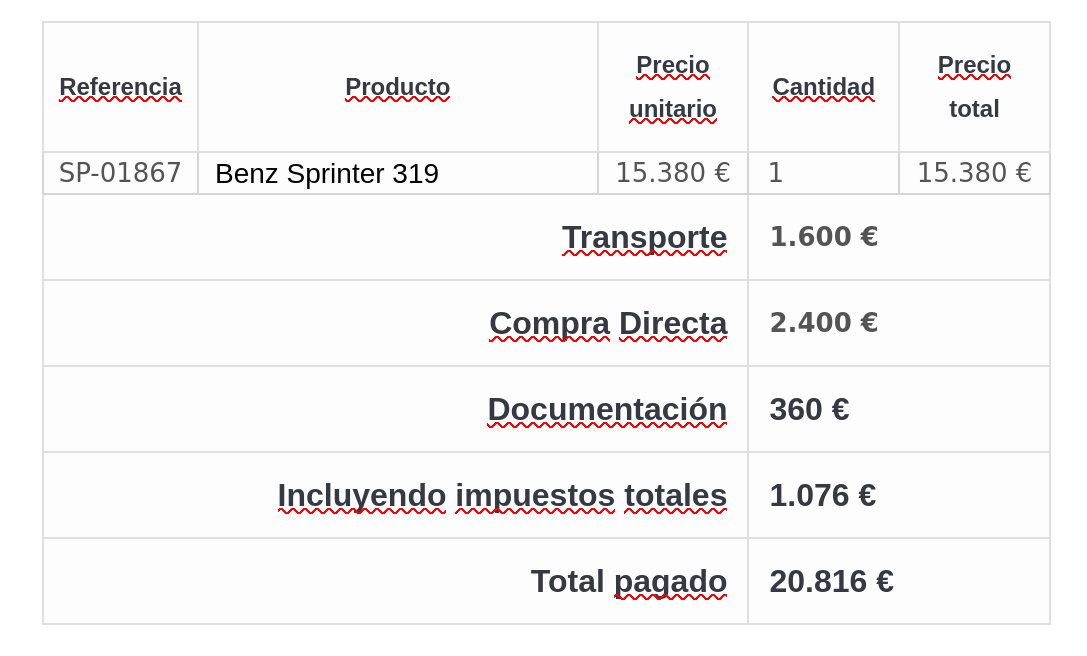Viewport: 1087px width, 656px height.
Task: Click the Compra Directa label
Action: (607, 324)
